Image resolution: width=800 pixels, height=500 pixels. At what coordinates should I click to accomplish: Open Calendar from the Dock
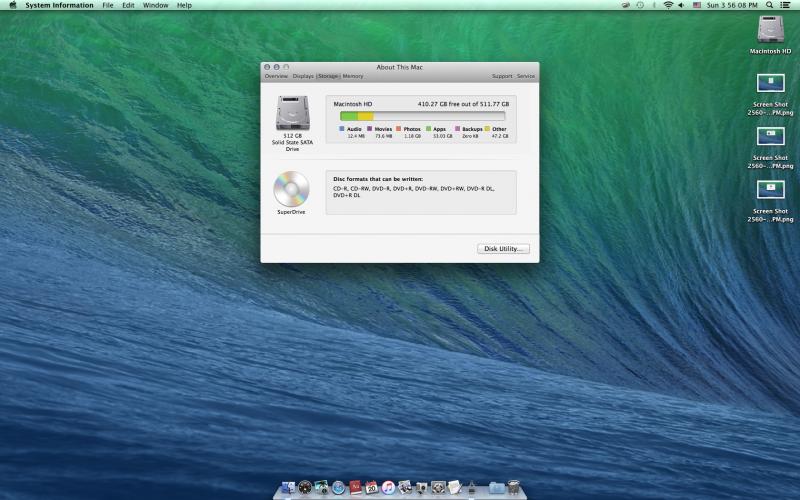(x=371, y=487)
